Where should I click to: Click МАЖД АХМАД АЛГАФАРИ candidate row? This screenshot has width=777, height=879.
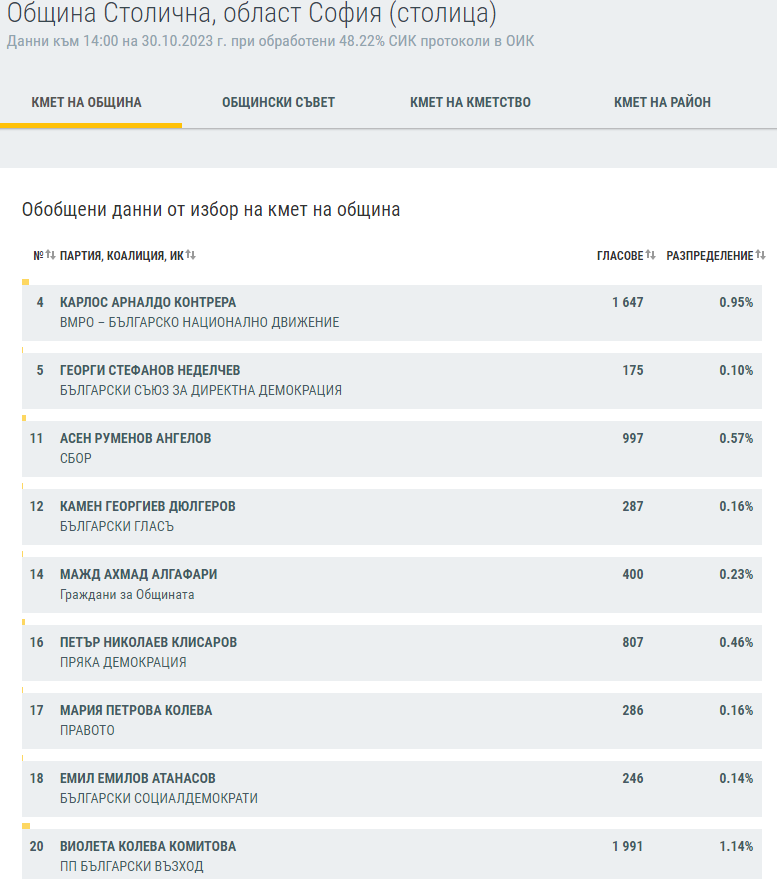[x=138, y=574]
